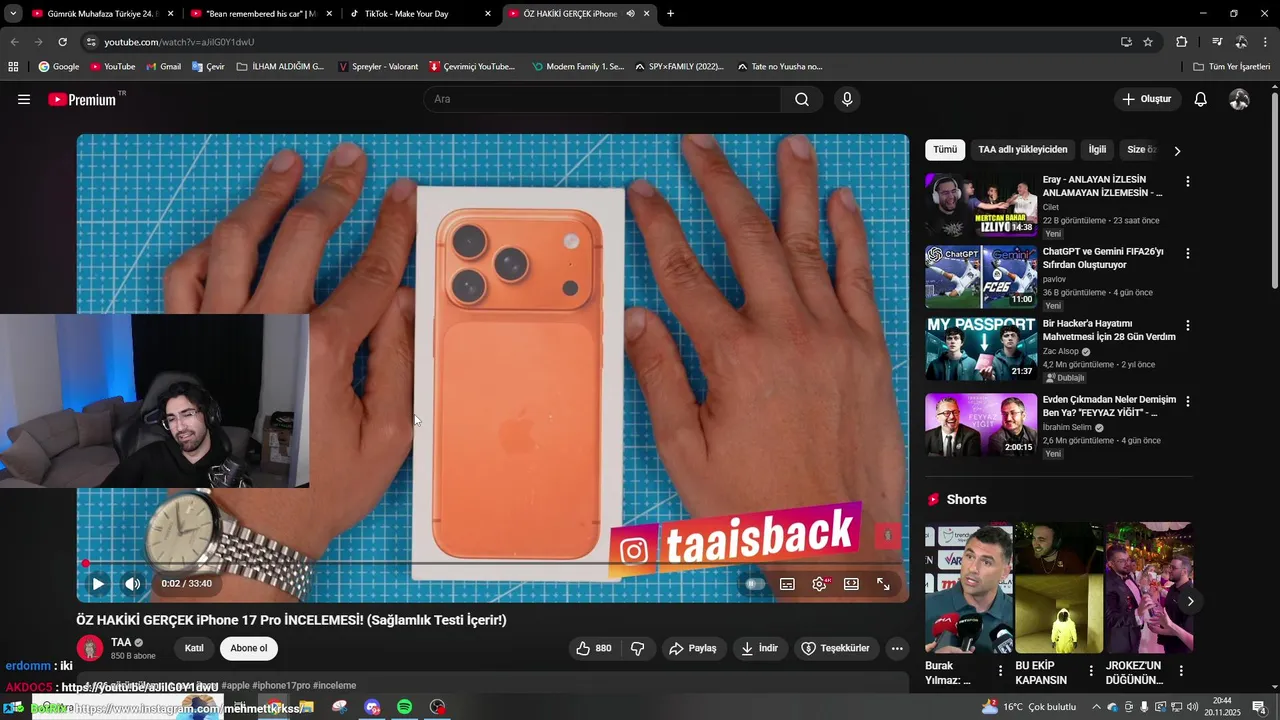Select the TAA adlı yükleyiciden chip

coord(1022,150)
